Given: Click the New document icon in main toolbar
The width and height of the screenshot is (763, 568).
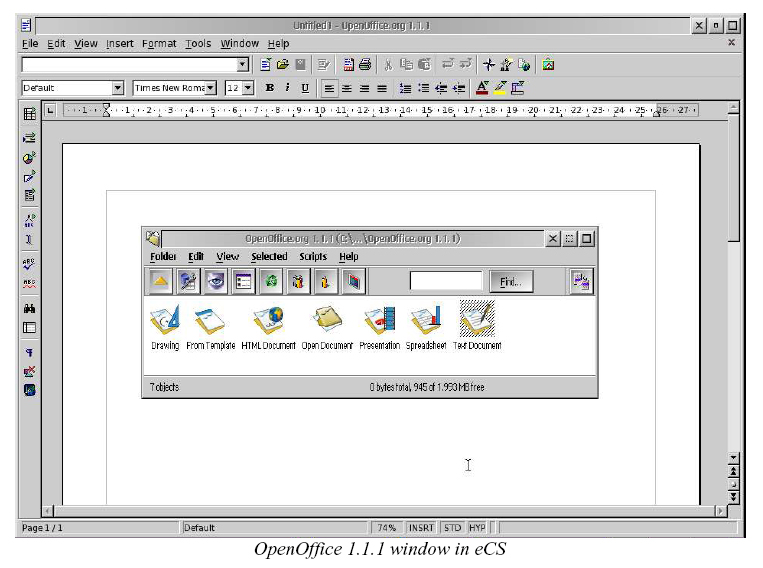Looking at the screenshot, I should click(265, 65).
